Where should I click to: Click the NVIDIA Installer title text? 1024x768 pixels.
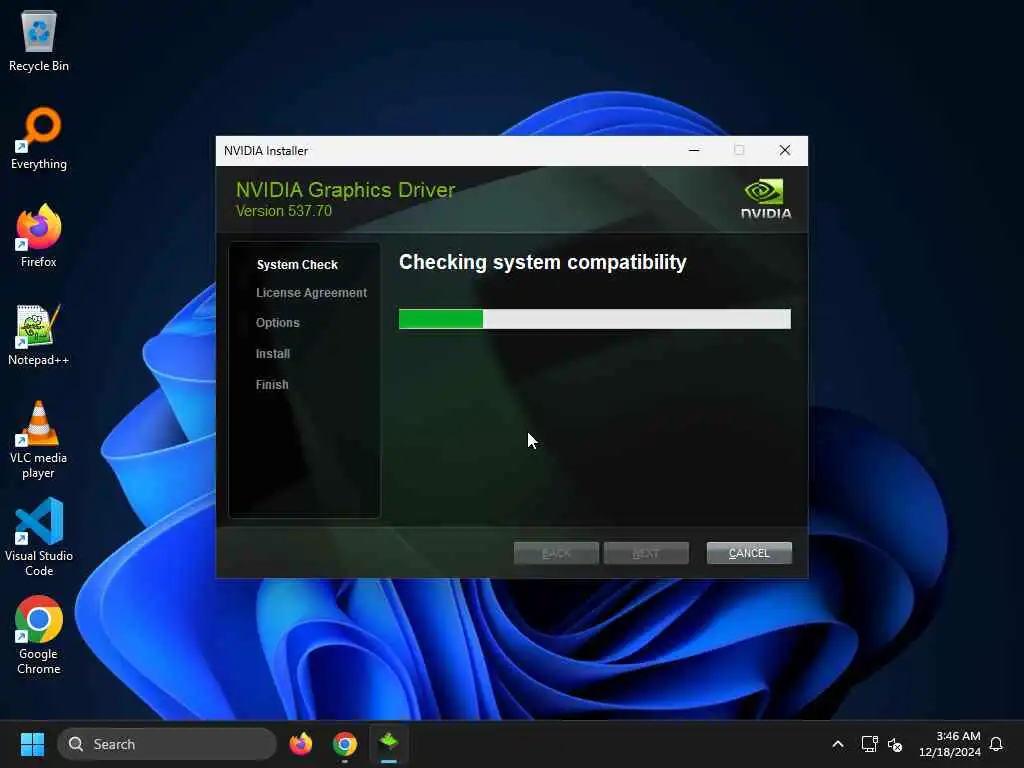[x=266, y=151]
